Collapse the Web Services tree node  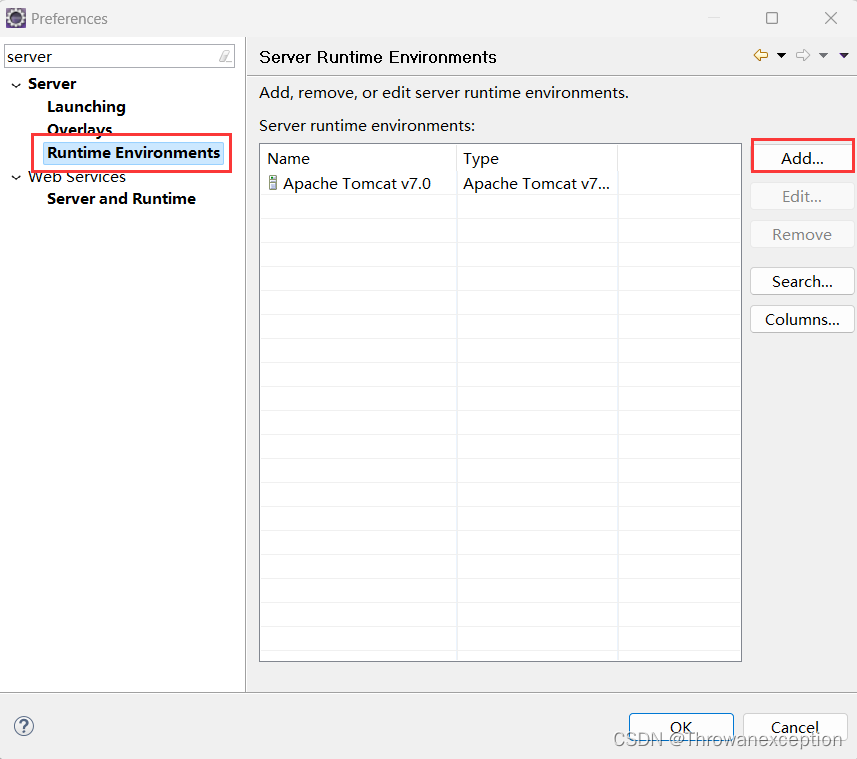[x=16, y=177]
